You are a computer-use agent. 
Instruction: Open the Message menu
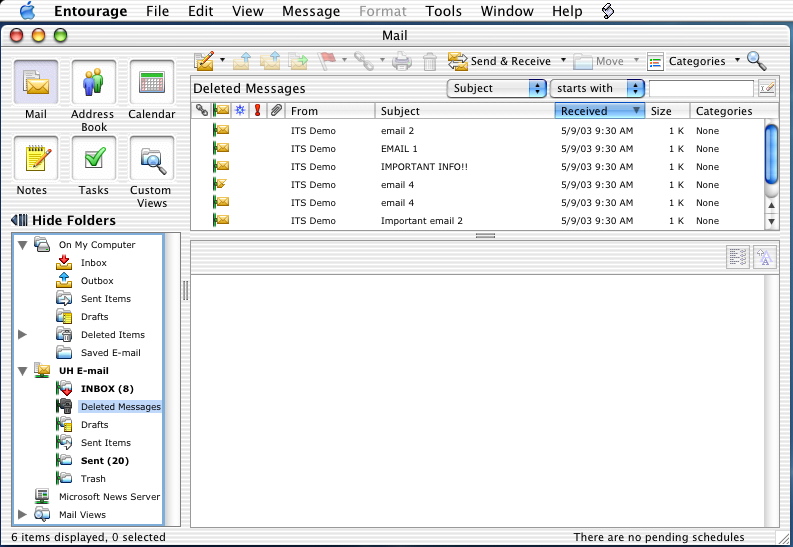click(x=311, y=11)
